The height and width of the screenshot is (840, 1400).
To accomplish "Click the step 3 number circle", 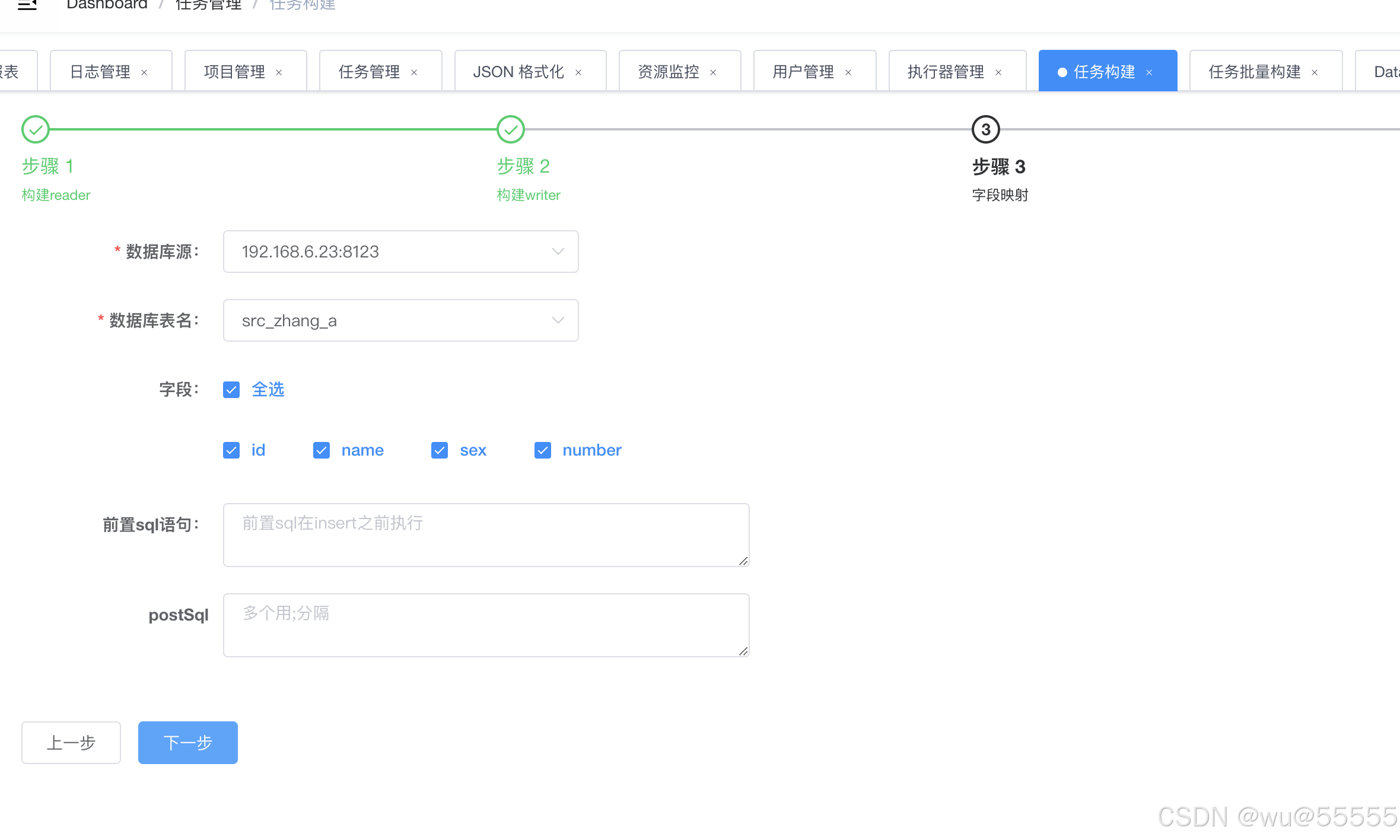I will click(x=985, y=129).
